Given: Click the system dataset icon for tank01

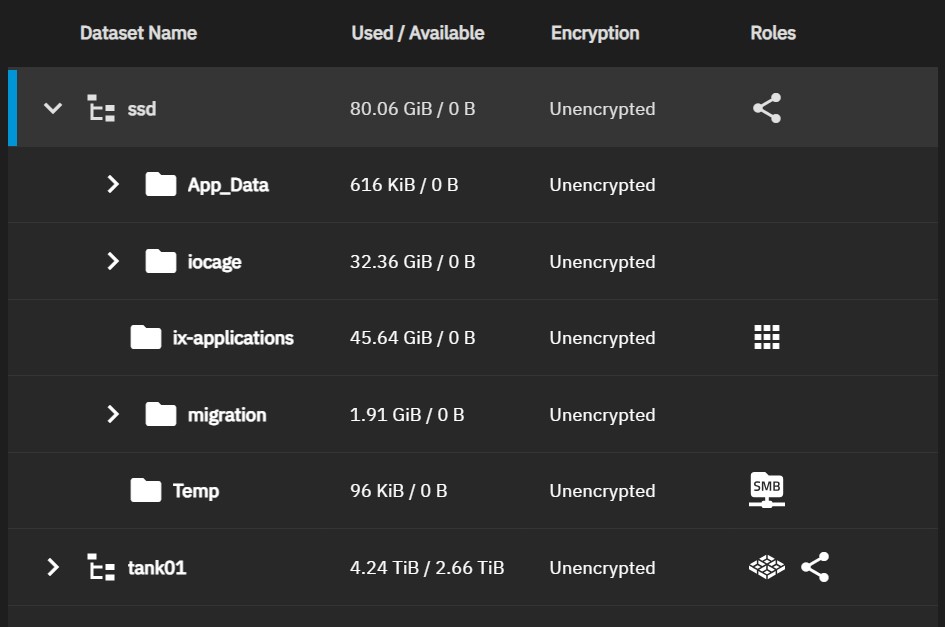Looking at the screenshot, I should (x=767, y=567).
